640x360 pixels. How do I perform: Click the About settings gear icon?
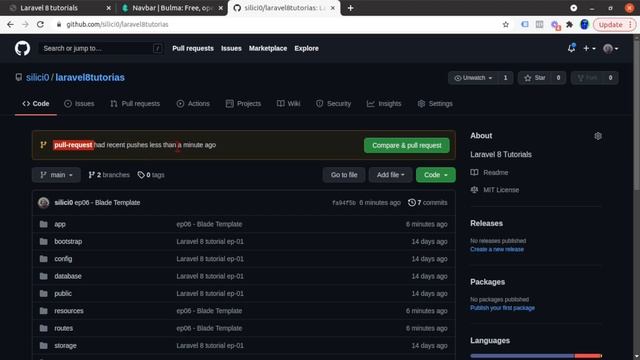pyautogui.click(x=598, y=136)
